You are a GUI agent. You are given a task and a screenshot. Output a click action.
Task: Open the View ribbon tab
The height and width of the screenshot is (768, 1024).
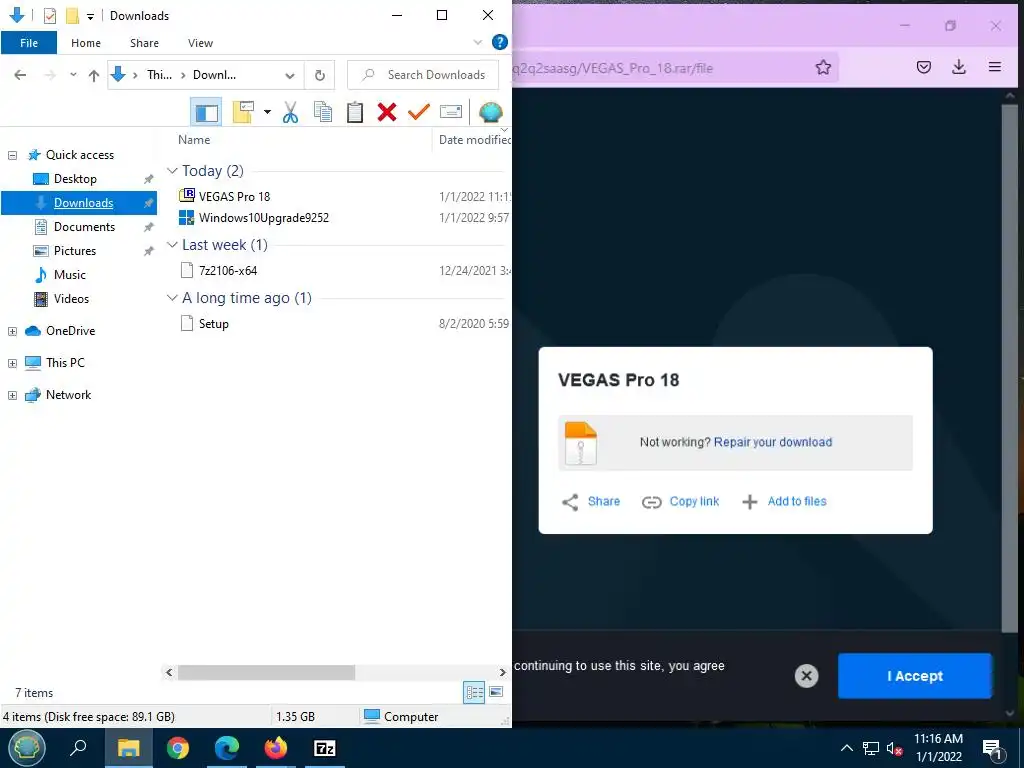(x=200, y=43)
